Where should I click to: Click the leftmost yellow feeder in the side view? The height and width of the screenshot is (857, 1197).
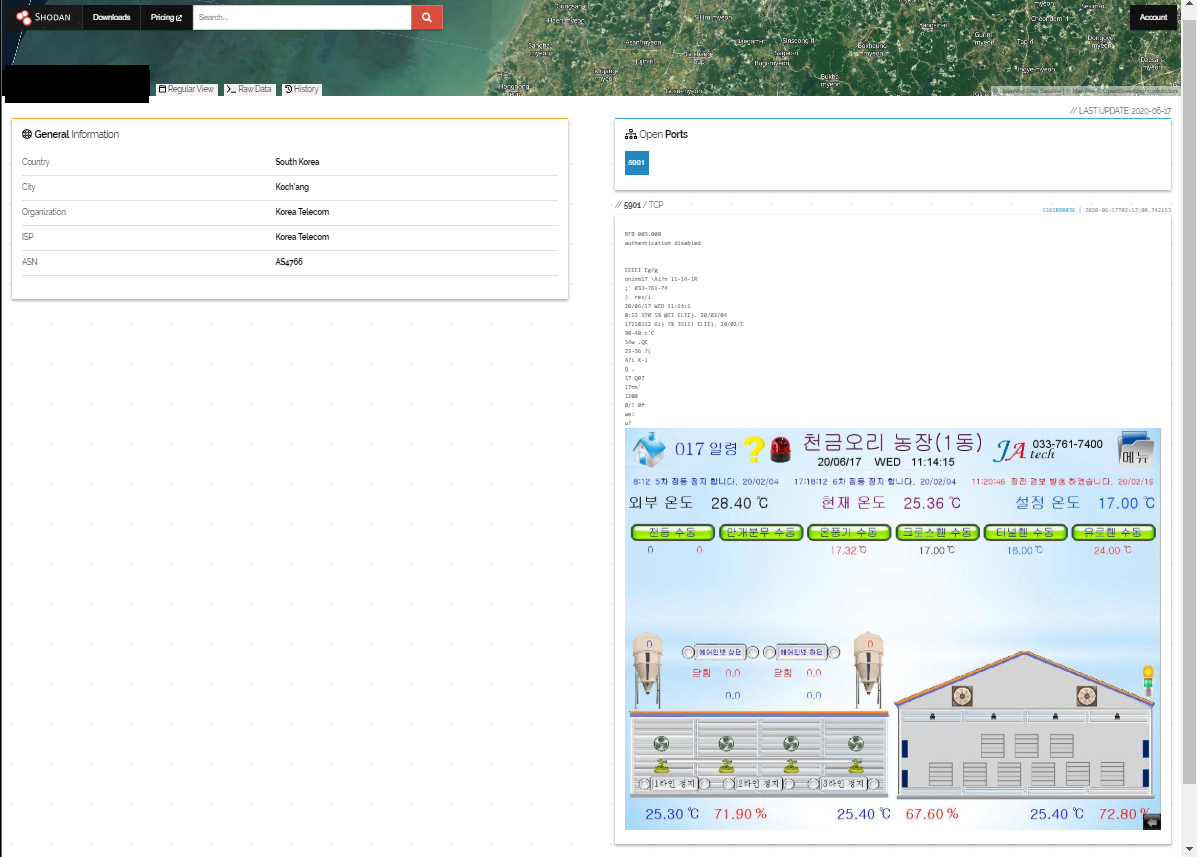tap(661, 765)
